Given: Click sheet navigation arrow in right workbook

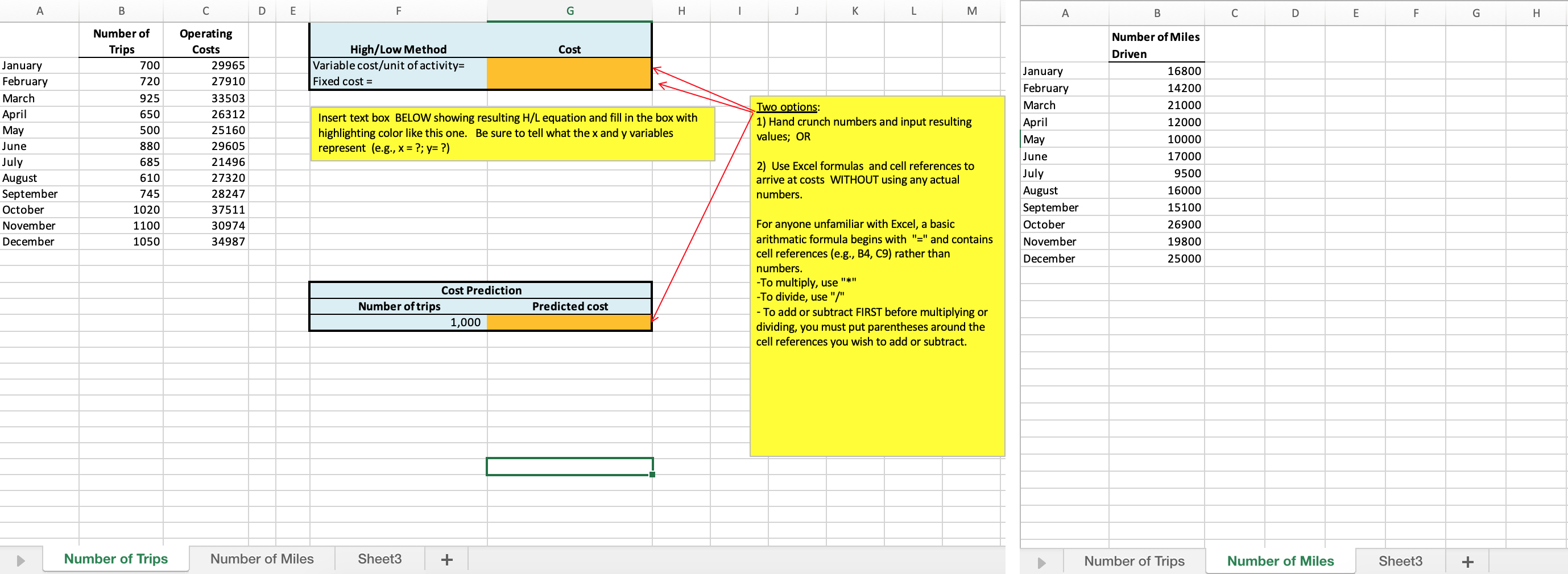Looking at the screenshot, I should point(1041,563).
